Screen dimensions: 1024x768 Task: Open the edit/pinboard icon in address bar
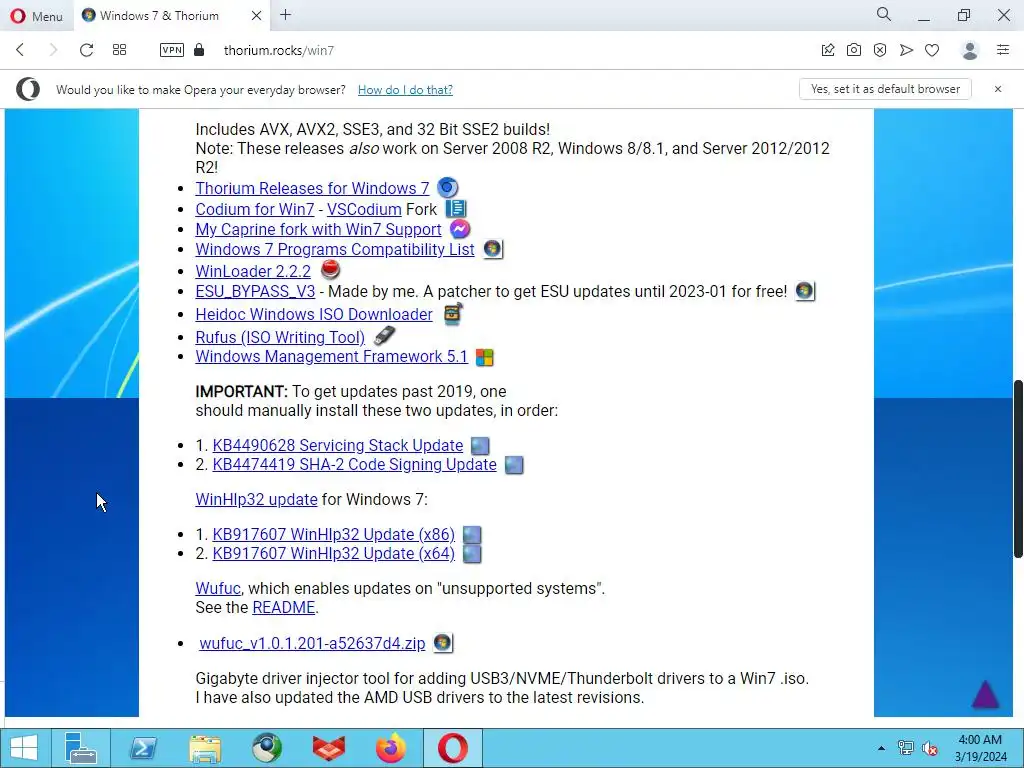pyautogui.click(x=828, y=50)
